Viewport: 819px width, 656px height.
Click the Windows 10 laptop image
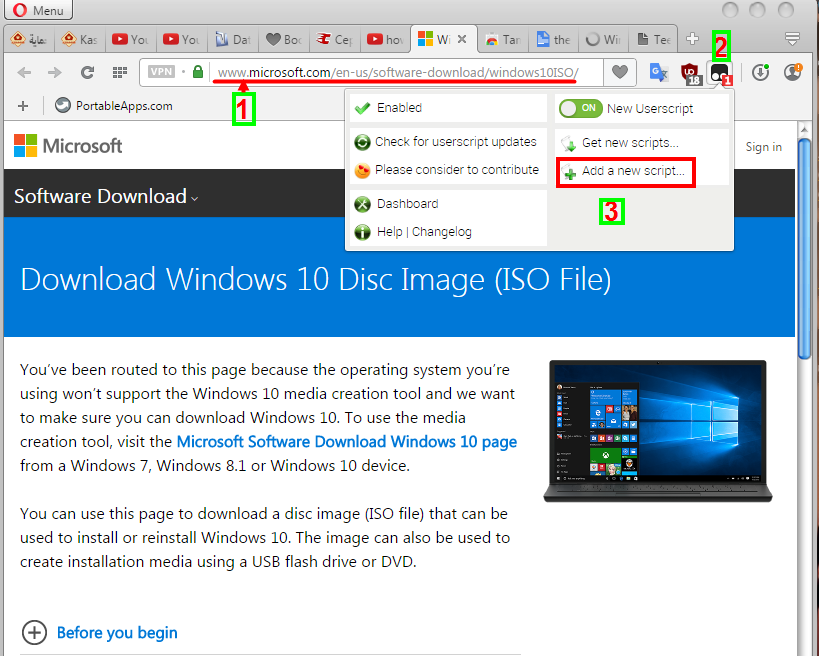(x=658, y=431)
